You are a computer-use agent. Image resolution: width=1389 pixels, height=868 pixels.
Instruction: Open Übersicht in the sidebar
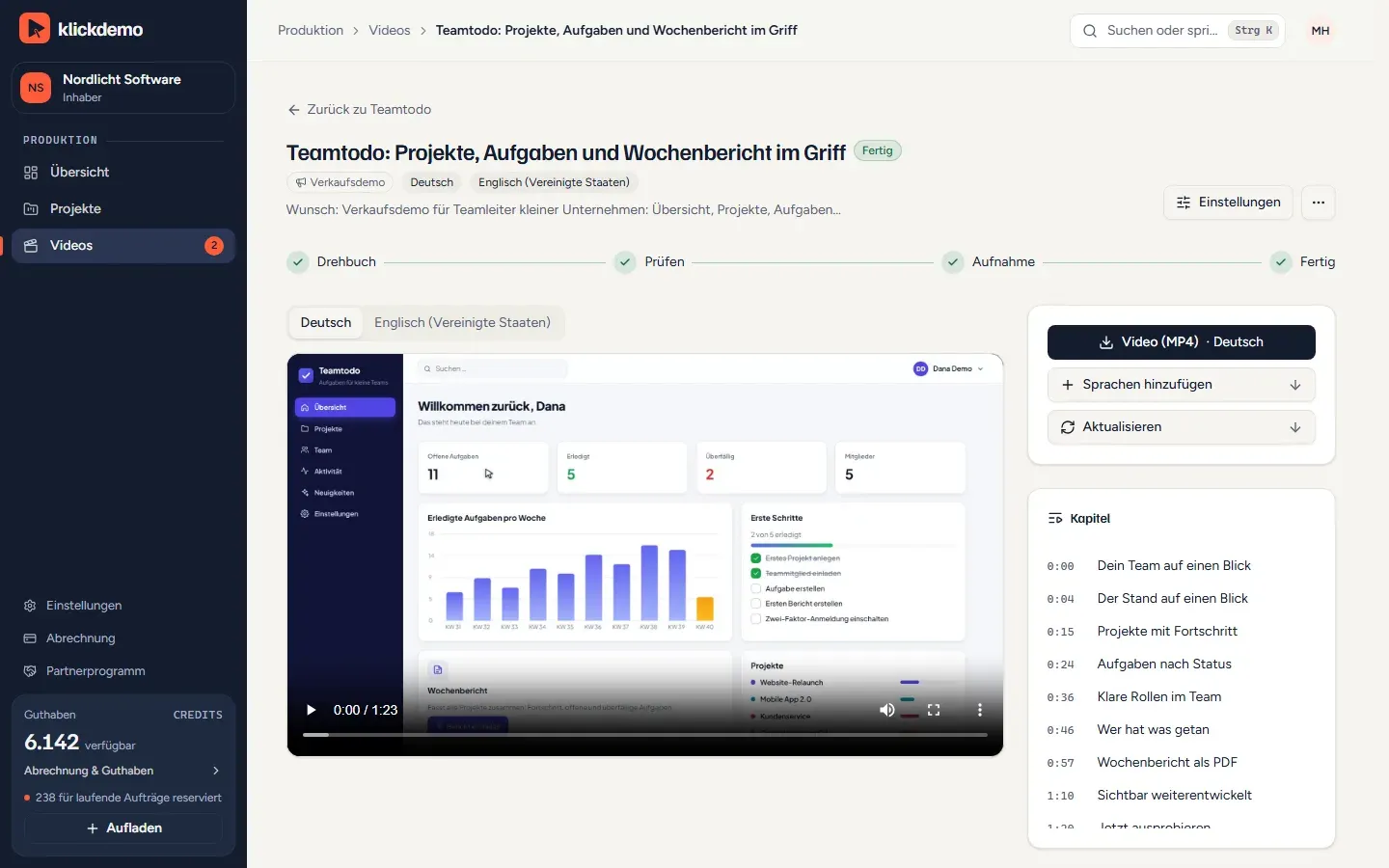123,172
